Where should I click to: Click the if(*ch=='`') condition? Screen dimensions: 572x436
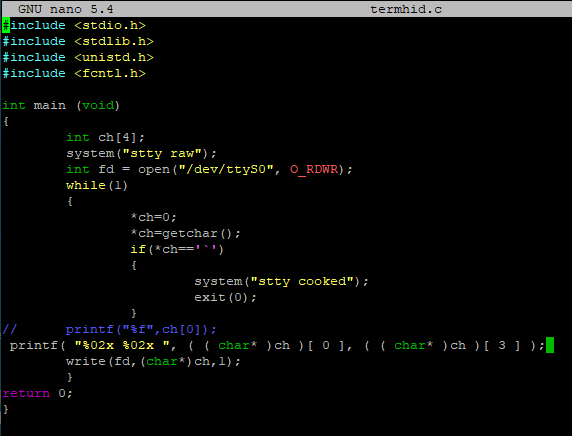[177, 250]
